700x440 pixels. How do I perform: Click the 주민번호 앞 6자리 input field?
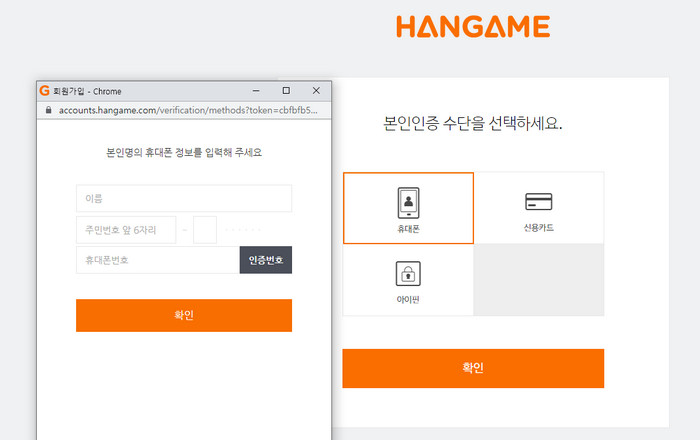pyautogui.click(x=126, y=230)
